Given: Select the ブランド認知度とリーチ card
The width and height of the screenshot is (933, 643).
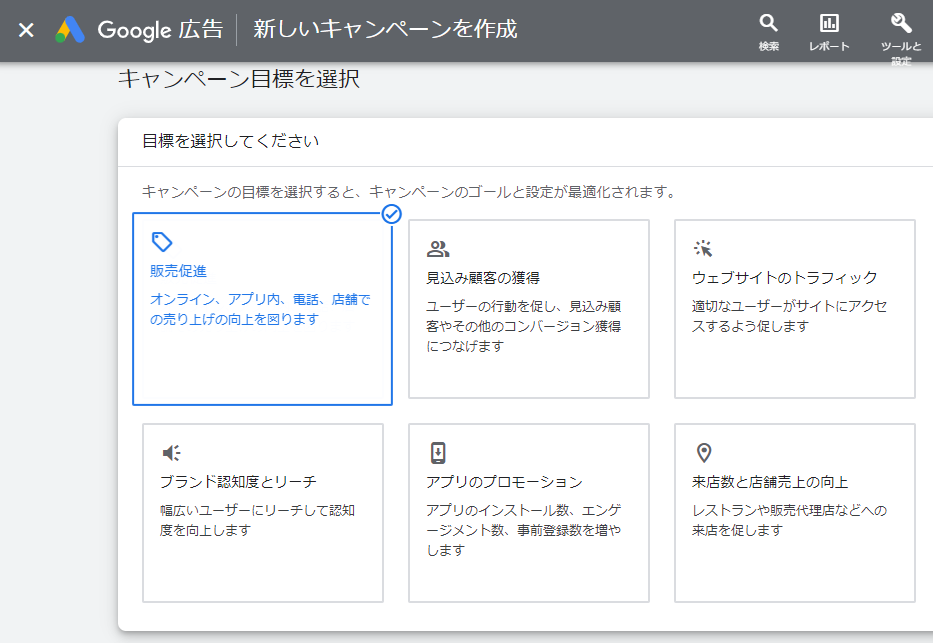Looking at the screenshot, I should tap(261, 513).
